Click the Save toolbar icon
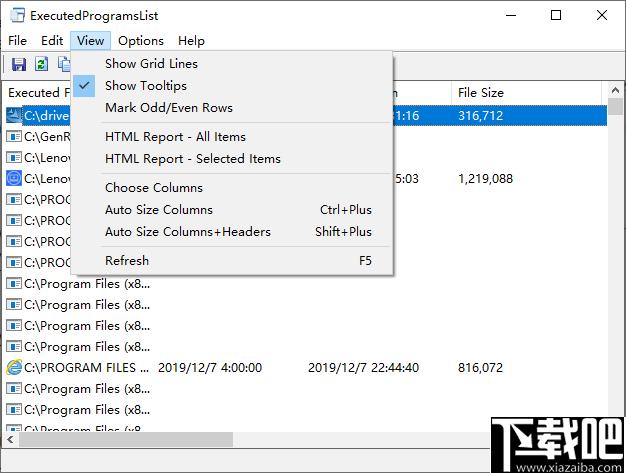 coord(19,64)
